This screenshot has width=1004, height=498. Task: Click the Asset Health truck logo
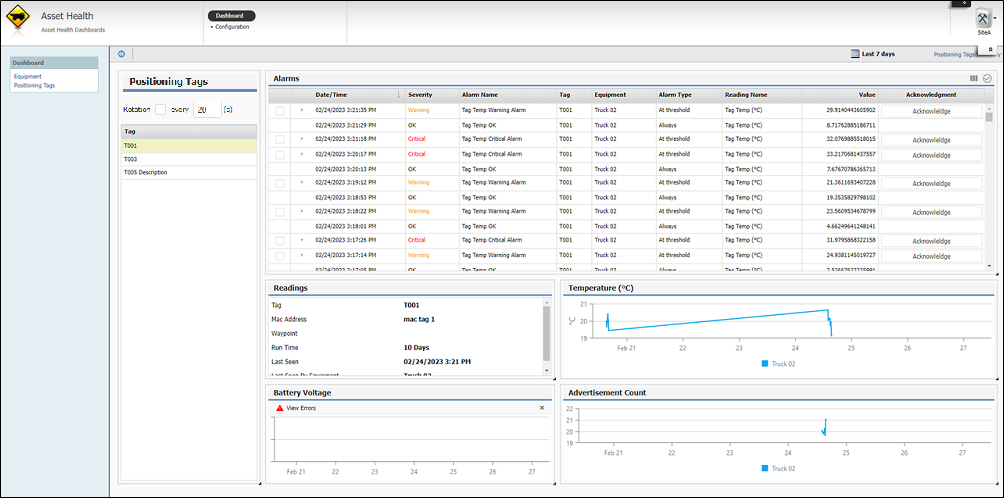pyautogui.click(x=19, y=19)
